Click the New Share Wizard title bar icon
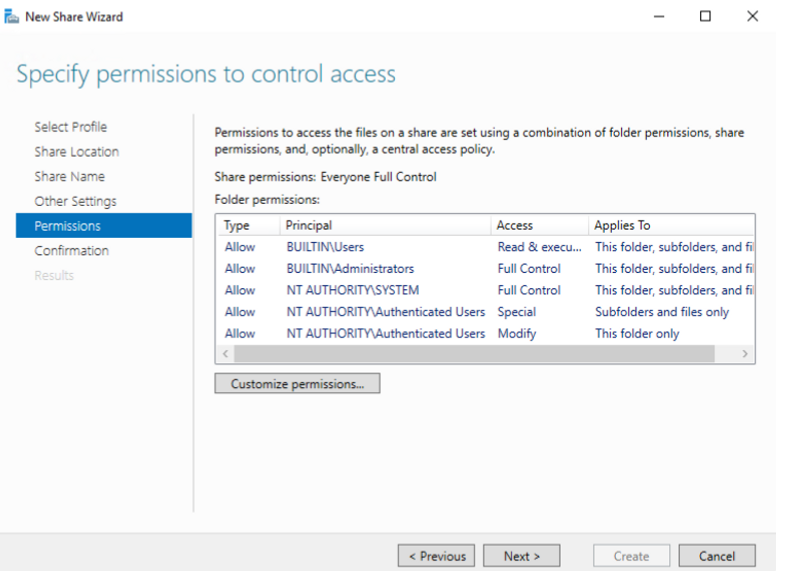Viewport: 786px width, 572px height. click(x=12, y=17)
